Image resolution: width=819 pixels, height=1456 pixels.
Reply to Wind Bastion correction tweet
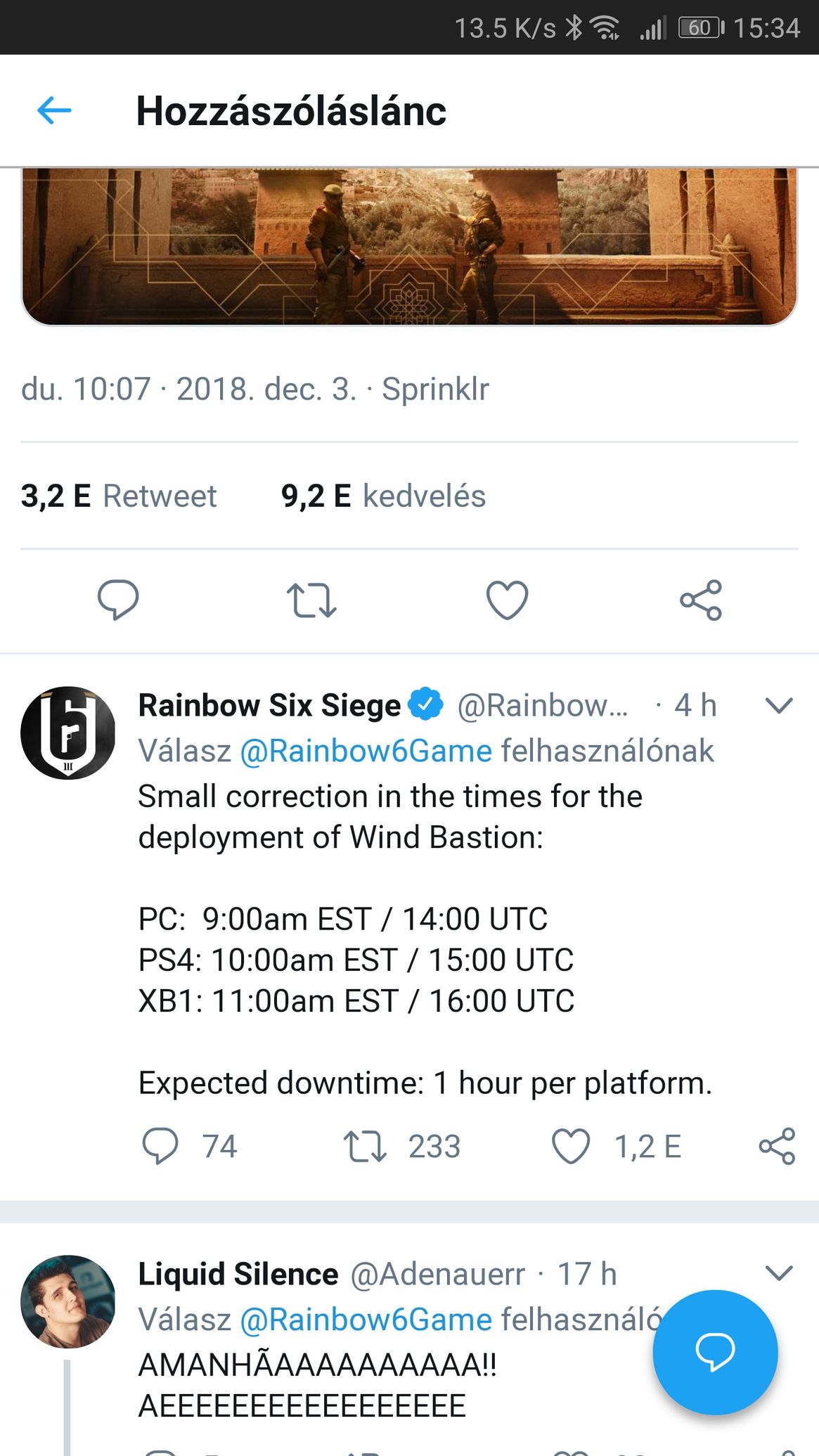pyautogui.click(x=160, y=1146)
